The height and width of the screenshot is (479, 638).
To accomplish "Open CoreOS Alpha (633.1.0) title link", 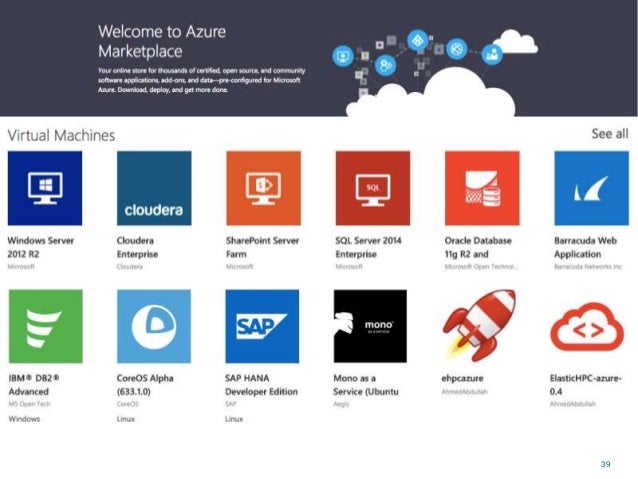I will [x=145, y=385].
